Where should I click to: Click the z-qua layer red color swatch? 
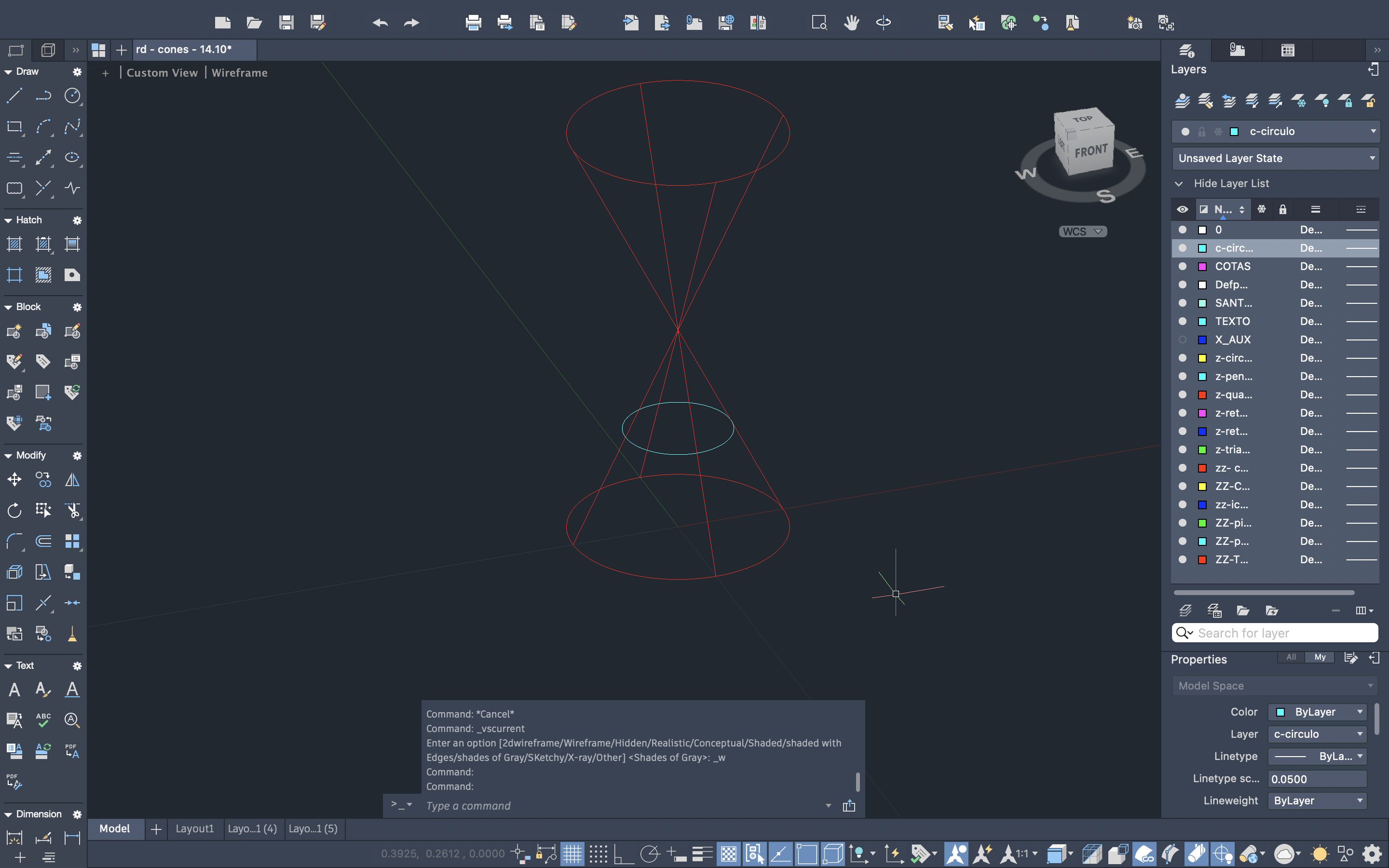pyautogui.click(x=1202, y=395)
